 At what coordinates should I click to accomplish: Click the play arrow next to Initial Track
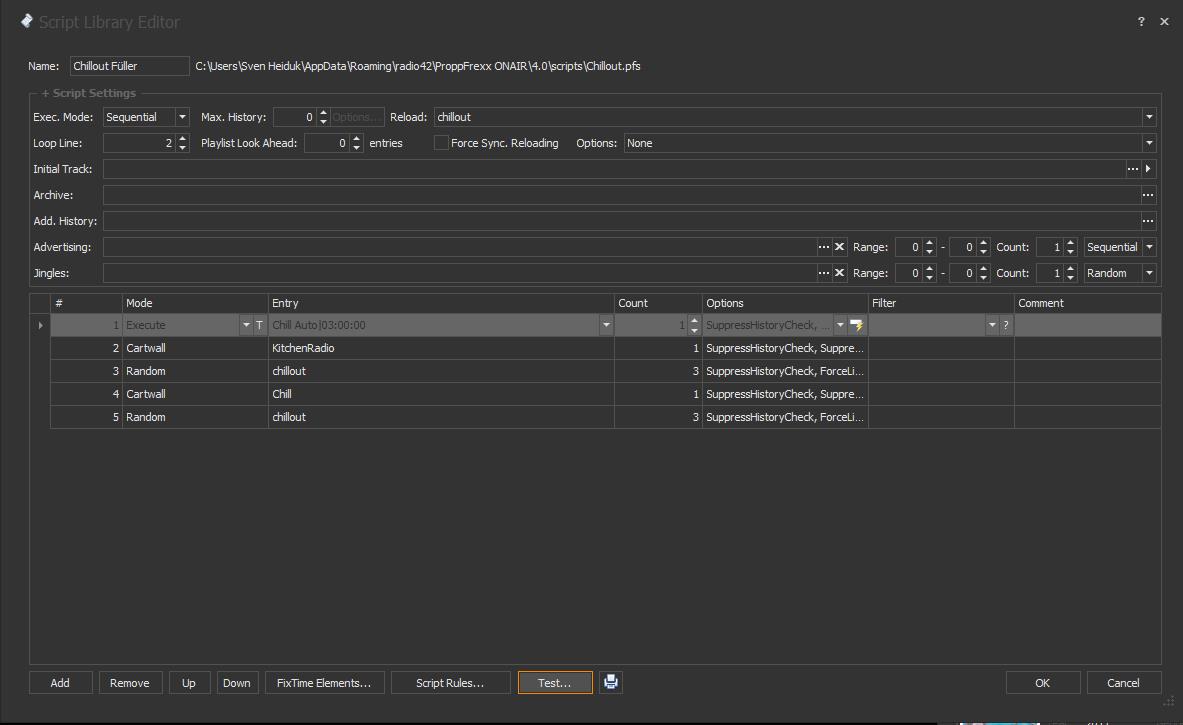pyautogui.click(x=1148, y=169)
